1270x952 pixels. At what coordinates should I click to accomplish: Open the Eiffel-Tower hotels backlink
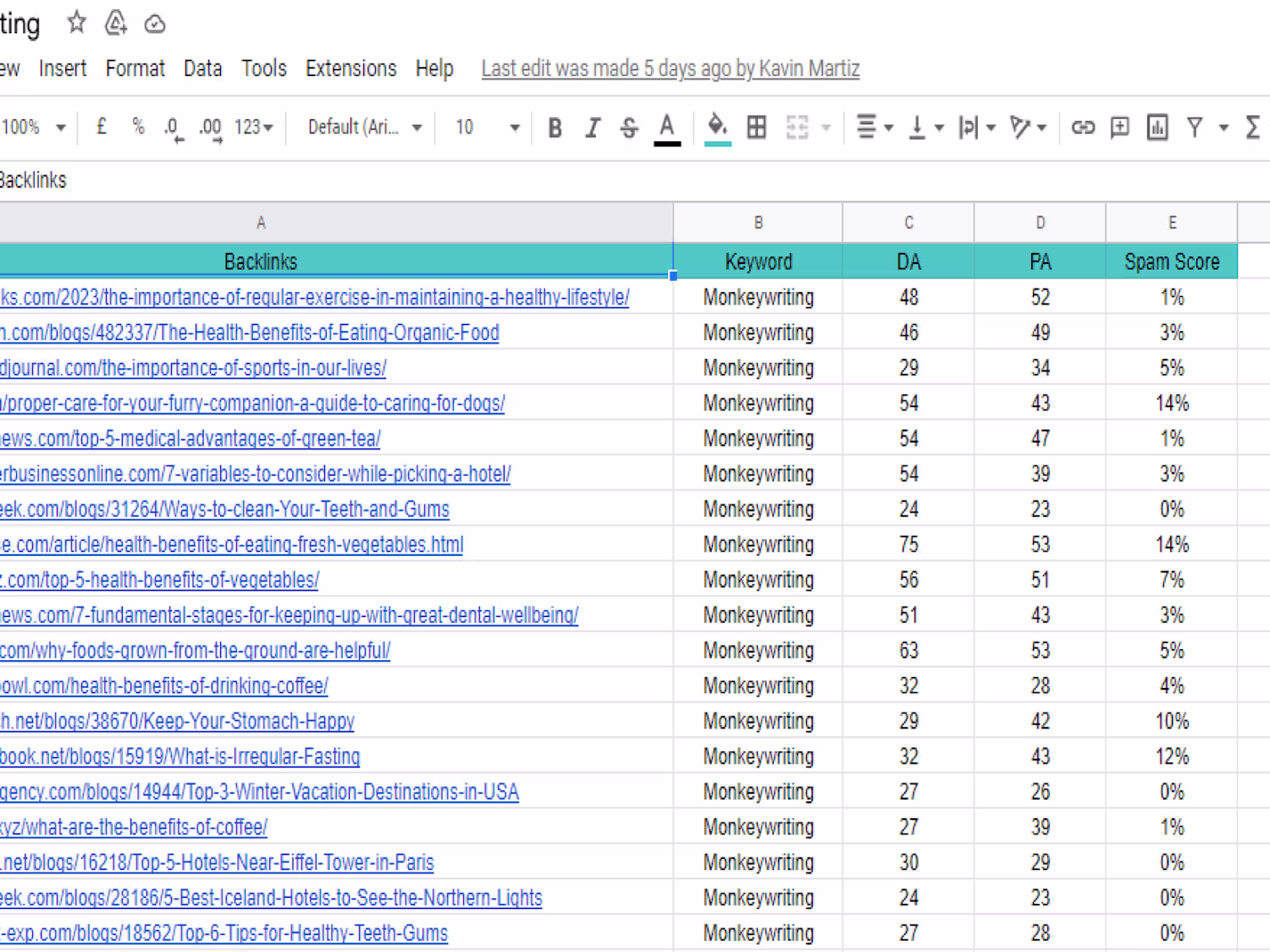pyautogui.click(x=217, y=862)
